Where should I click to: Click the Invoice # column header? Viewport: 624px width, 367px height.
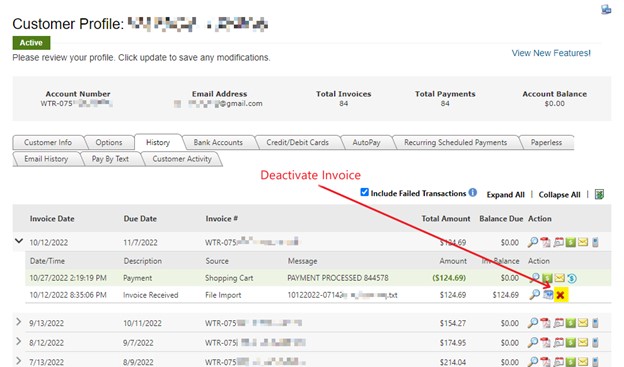click(x=222, y=219)
